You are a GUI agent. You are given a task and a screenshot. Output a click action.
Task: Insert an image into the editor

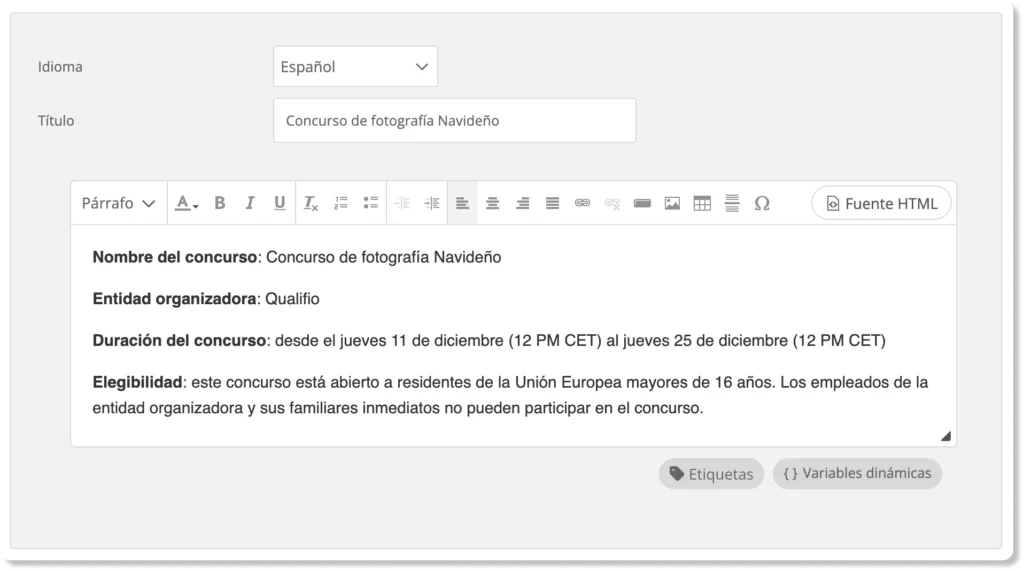tap(672, 203)
